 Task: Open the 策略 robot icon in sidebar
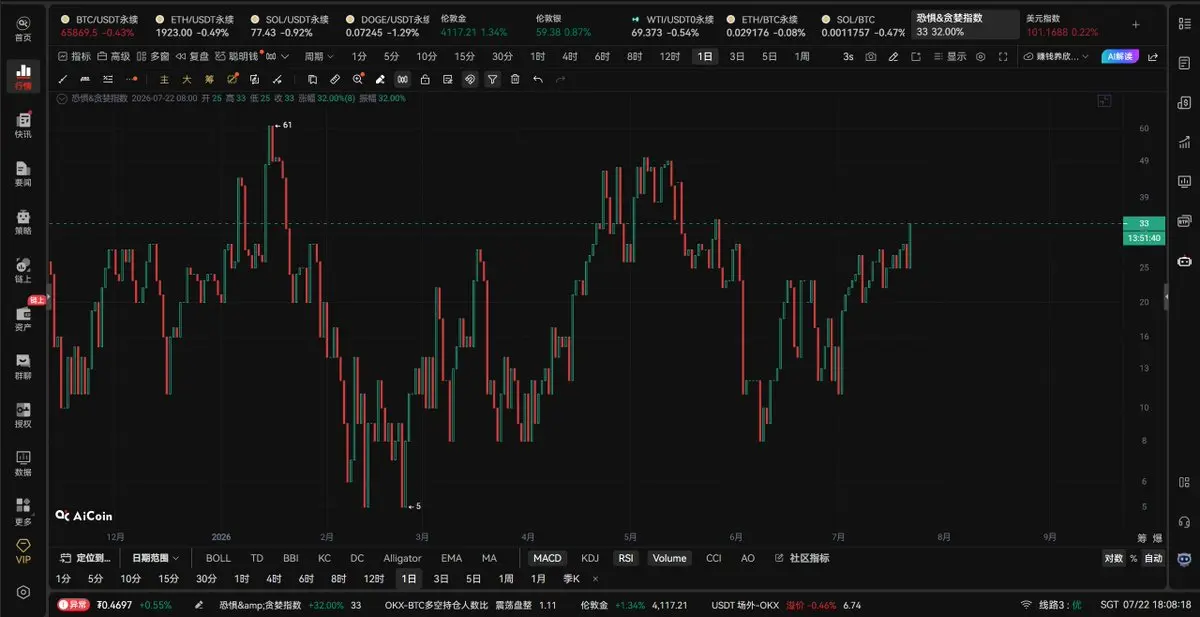23,222
